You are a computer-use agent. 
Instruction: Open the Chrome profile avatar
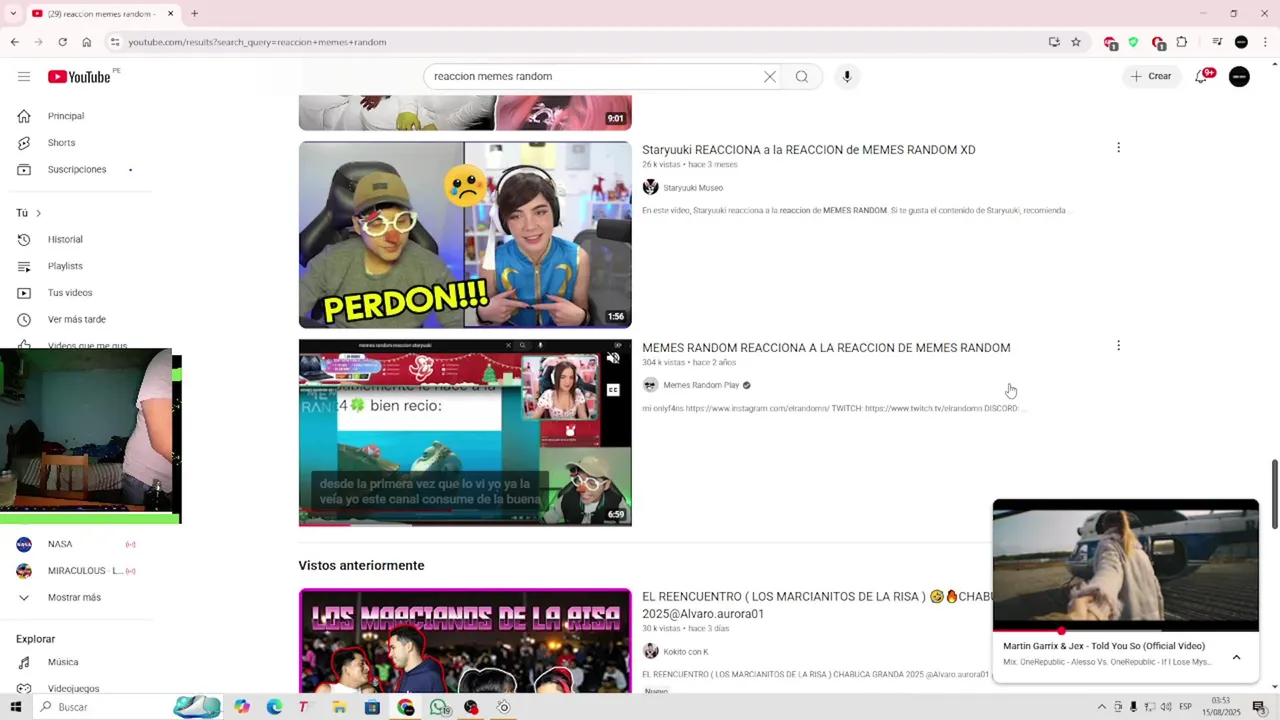(1241, 42)
